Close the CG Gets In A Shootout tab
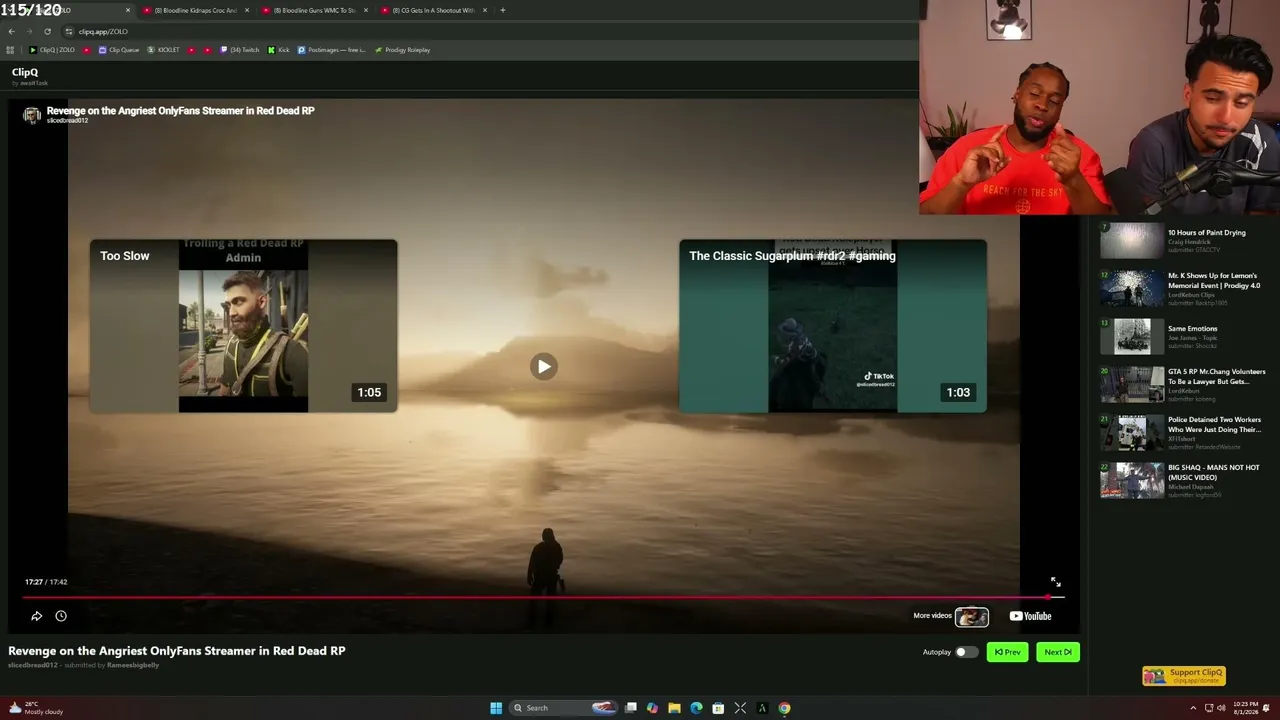 [x=485, y=10]
